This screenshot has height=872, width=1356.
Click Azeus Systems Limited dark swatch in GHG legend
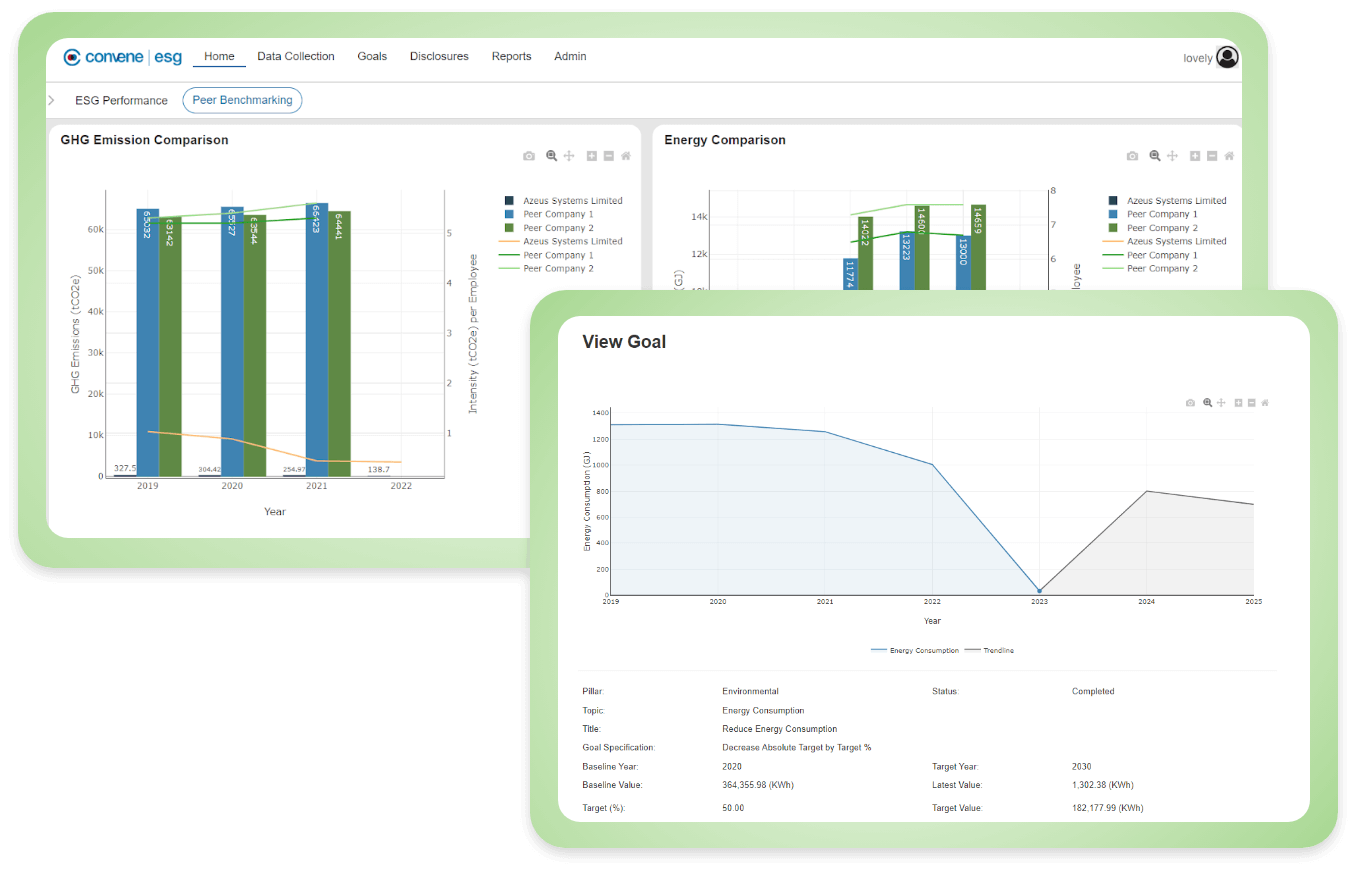tap(510, 201)
